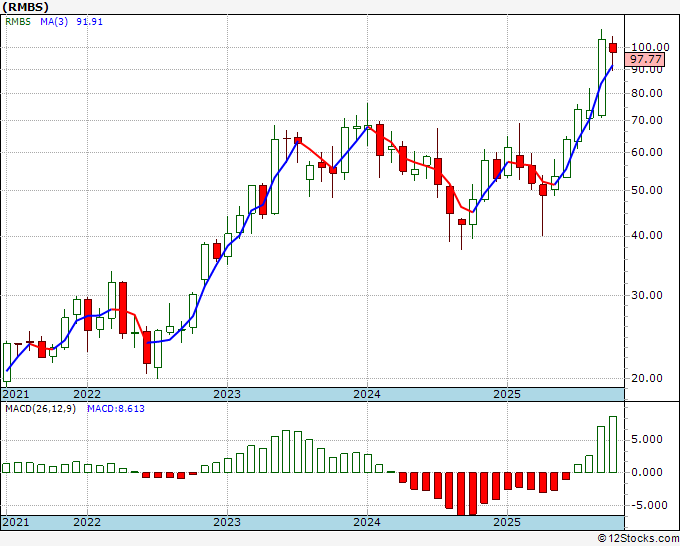Viewport: 680px width, 546px height.
Task: Click the 2024 marker on price chart axis
Action: pyautogui.click(x=366, y=394)
